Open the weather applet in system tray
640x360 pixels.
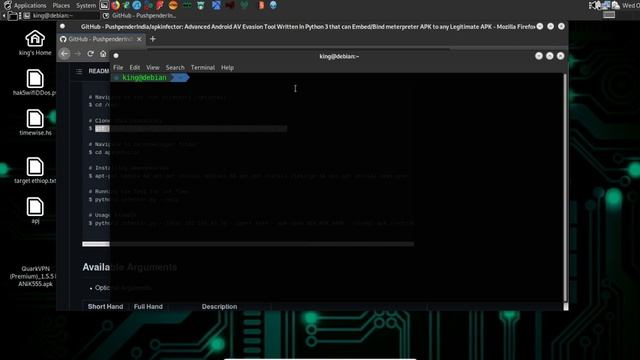click(616, 5)
